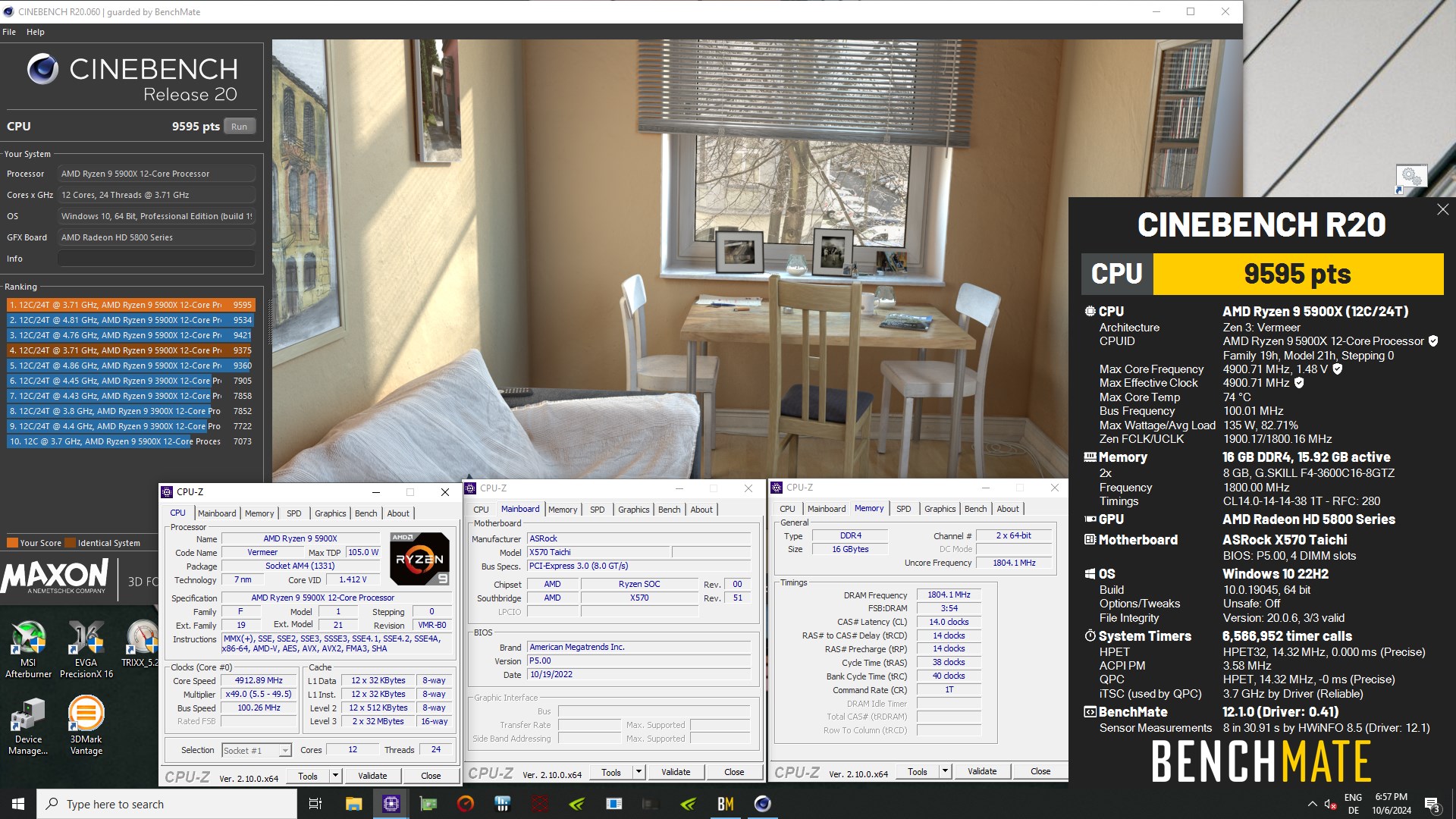Open Graphics tab in Mainboard CPU-Z window

point(633,510)
